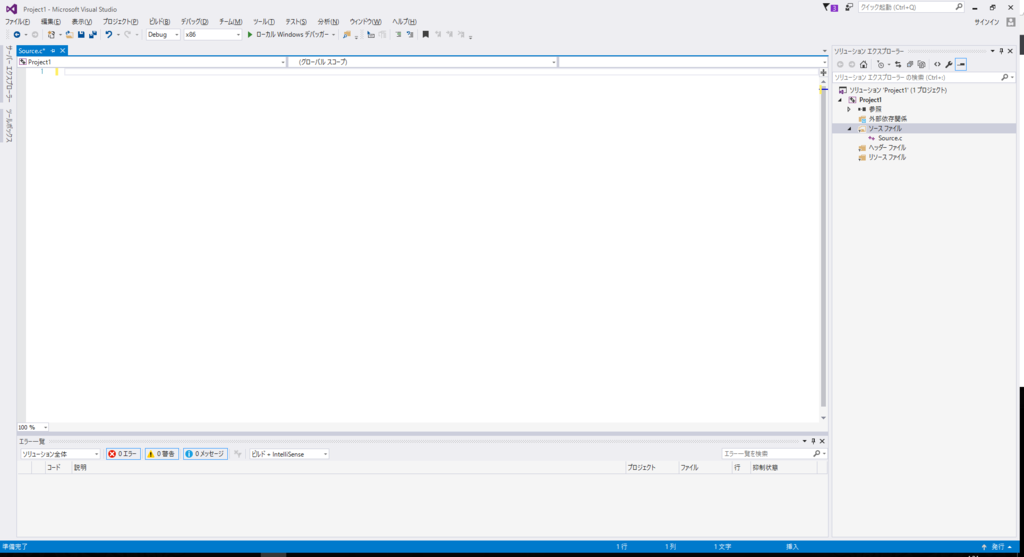The height and width of the screenshot is (557, 1024).
Task: Collapse the ソース ファイル folder
Action: pyautogui.click(x=850, y=129)
